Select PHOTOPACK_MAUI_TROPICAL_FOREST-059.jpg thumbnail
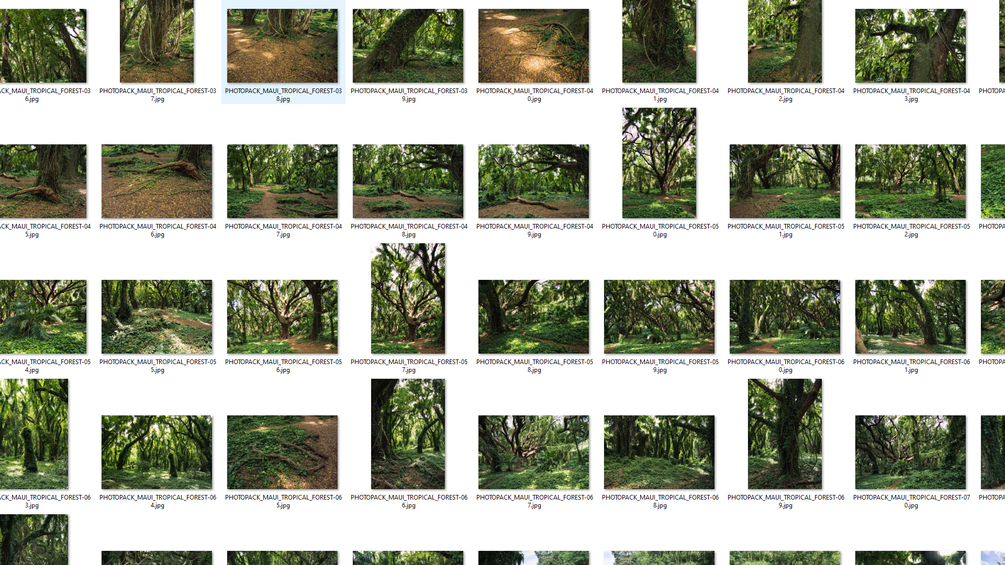Image resolution: width=1005 pixels, height=565 pixels. pyautogui.click(x=659, y=317)
